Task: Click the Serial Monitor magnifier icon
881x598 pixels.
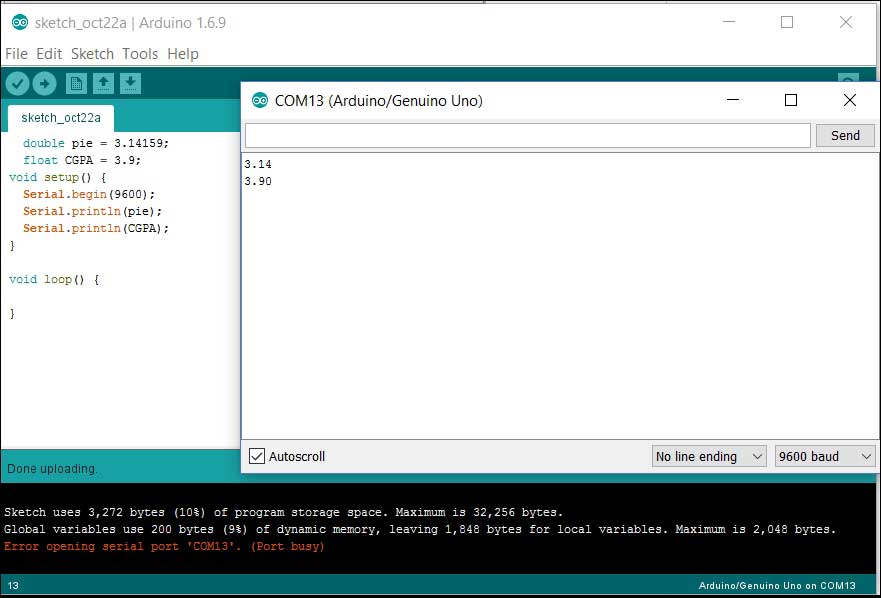Action: pyautogui.click(x=847, y=80)
